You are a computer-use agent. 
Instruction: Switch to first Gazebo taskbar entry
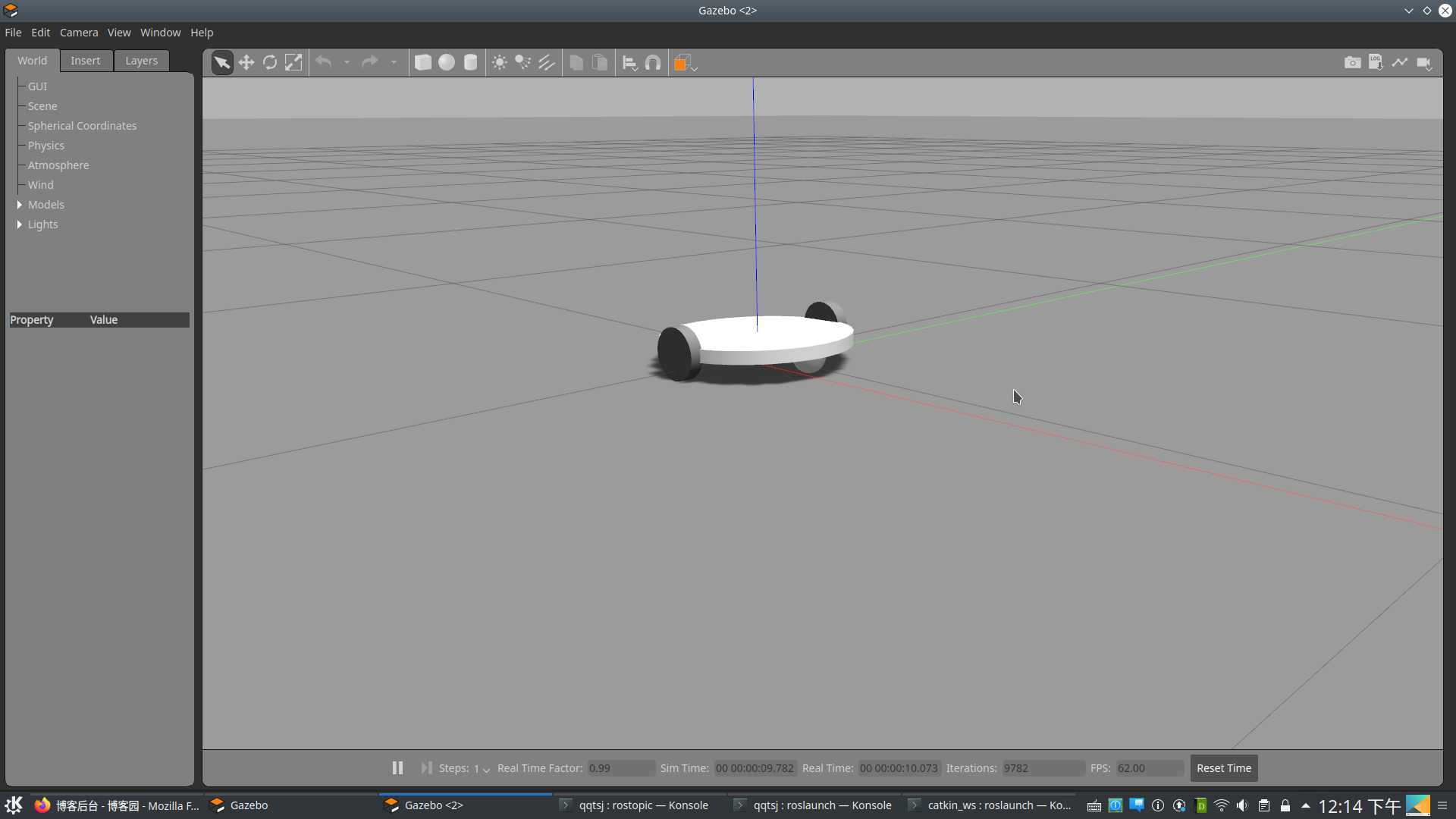pyautogui.click(x=290, y=805)
